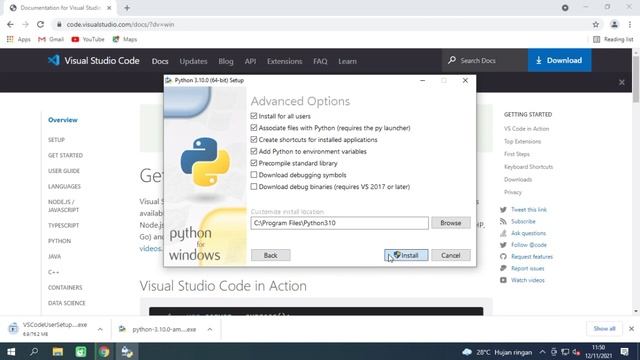Uncheck Precompile standard library

[x=254, y=163]
